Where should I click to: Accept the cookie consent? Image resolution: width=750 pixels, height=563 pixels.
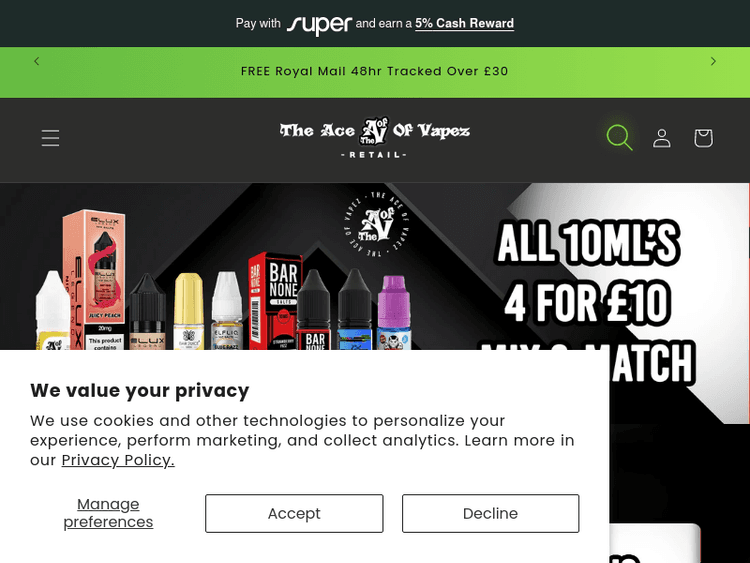(x=294, y=513)
